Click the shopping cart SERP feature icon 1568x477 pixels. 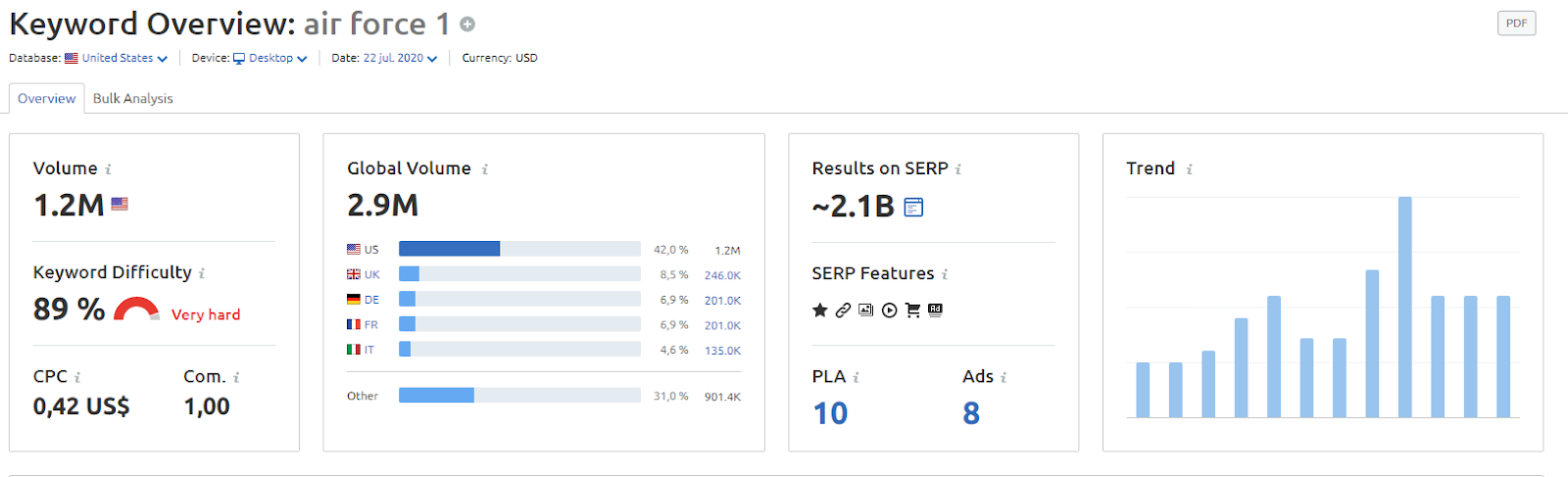(912, 310)
